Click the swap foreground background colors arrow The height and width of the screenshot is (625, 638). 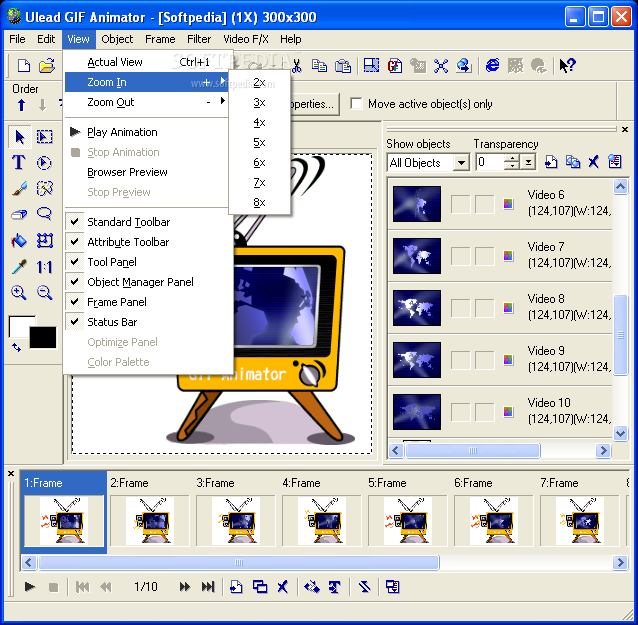pyautogui.click(x=16, y=347)
